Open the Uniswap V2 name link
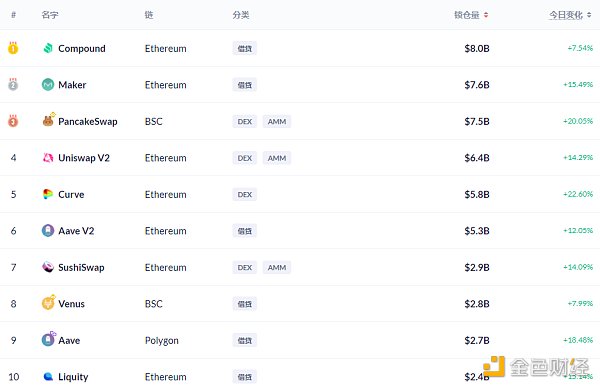600x388 pixels. pyautogui.click(x=84, y=158)
